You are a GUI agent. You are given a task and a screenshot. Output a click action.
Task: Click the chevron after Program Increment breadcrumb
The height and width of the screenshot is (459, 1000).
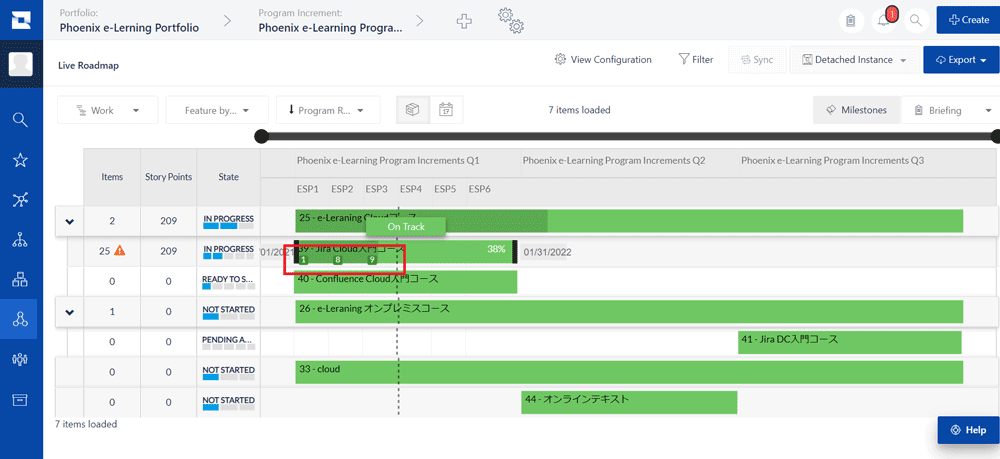click(x=420, y=21)
